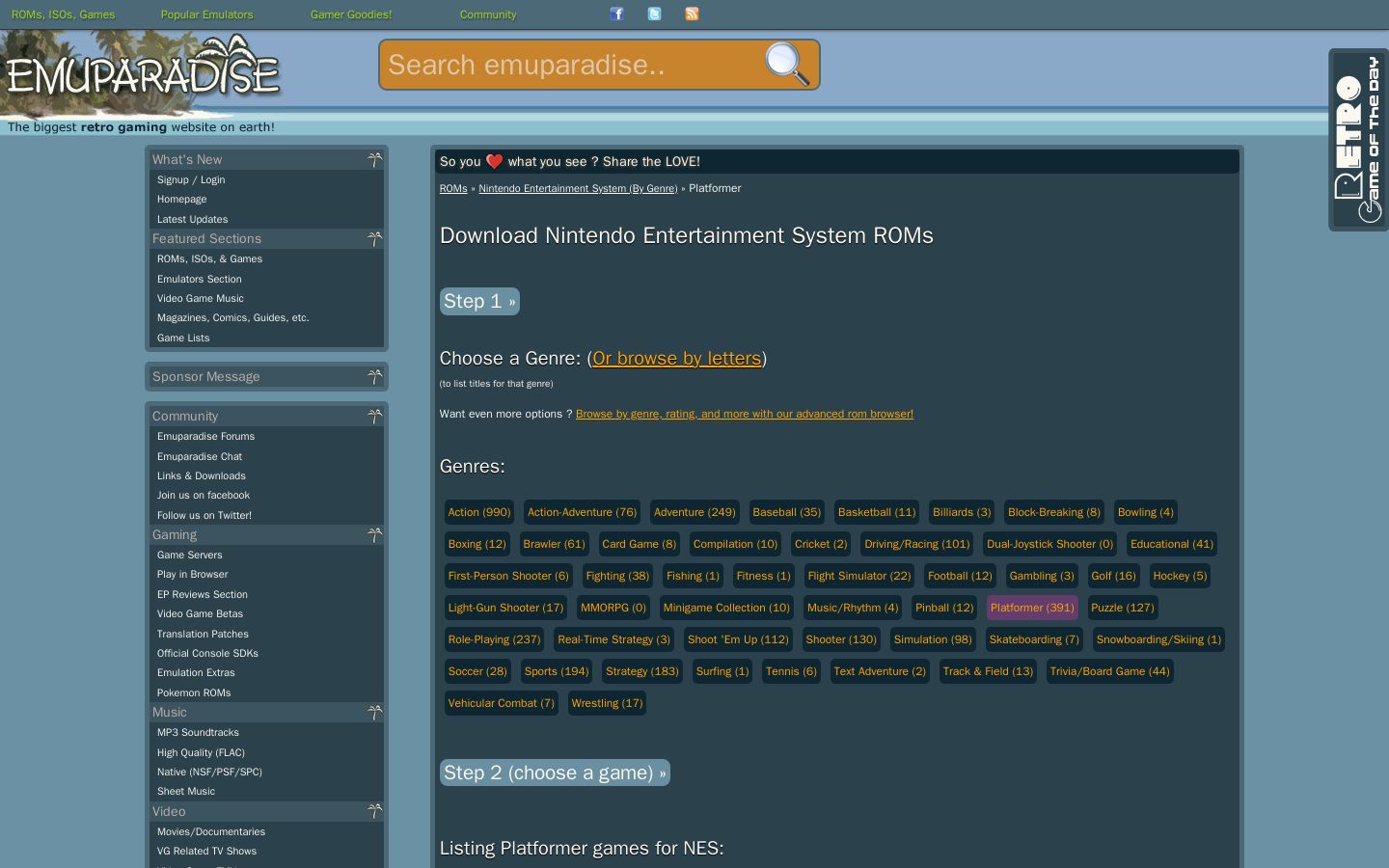The image size is (1389, 868).
Task: Open Video Game Music sidebar link
Action: click(201, 298)
